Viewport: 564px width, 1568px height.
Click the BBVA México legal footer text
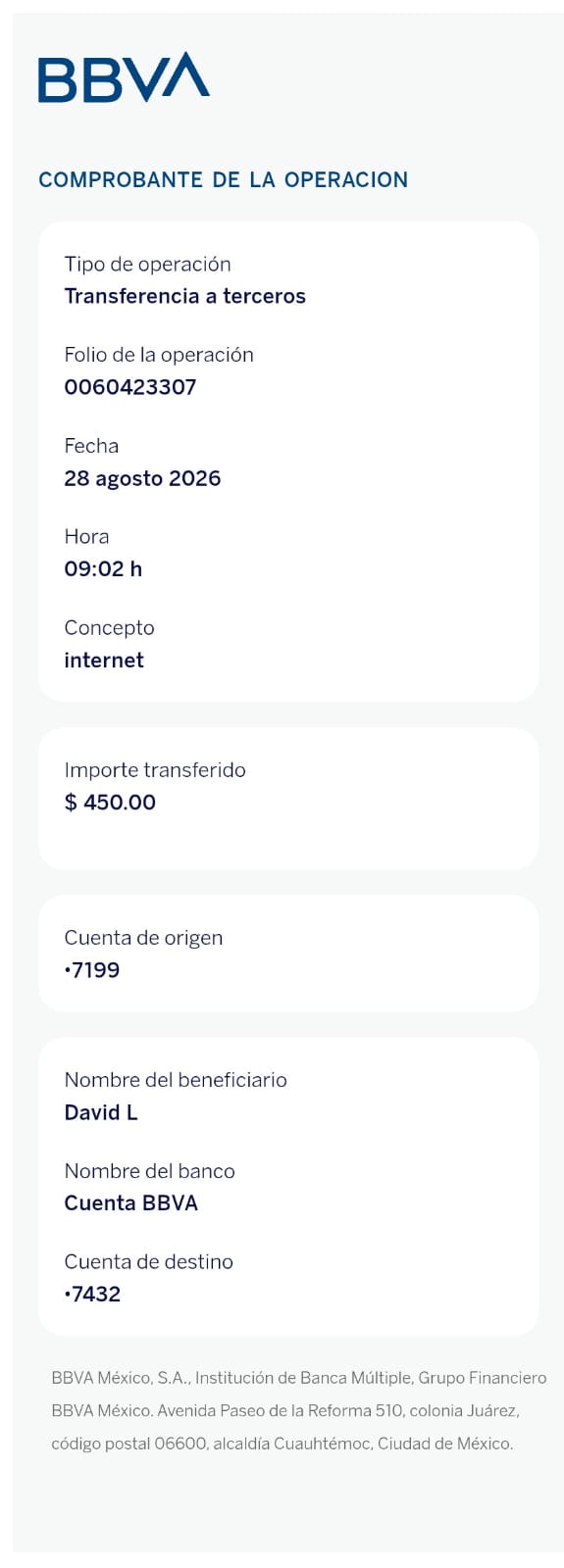click(x=299, y=1411)
